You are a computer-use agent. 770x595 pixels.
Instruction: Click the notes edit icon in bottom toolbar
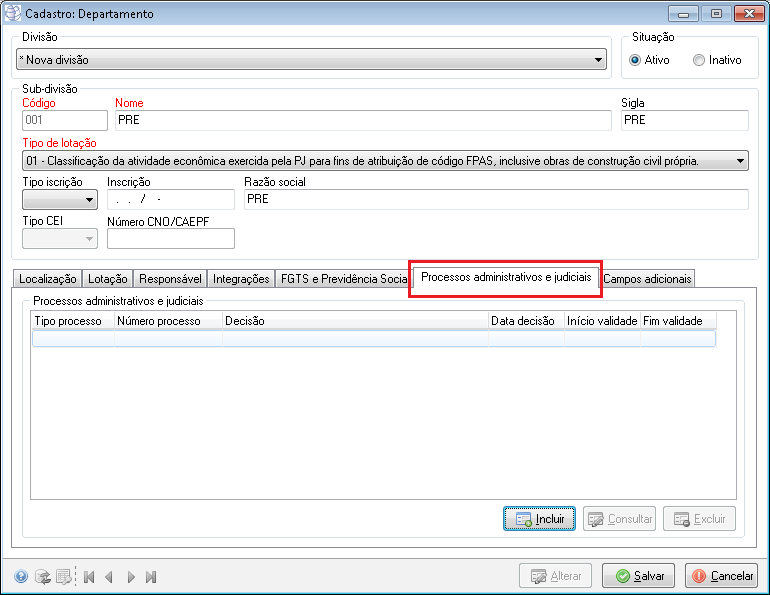pyautogui.click(x=63, y=577)
